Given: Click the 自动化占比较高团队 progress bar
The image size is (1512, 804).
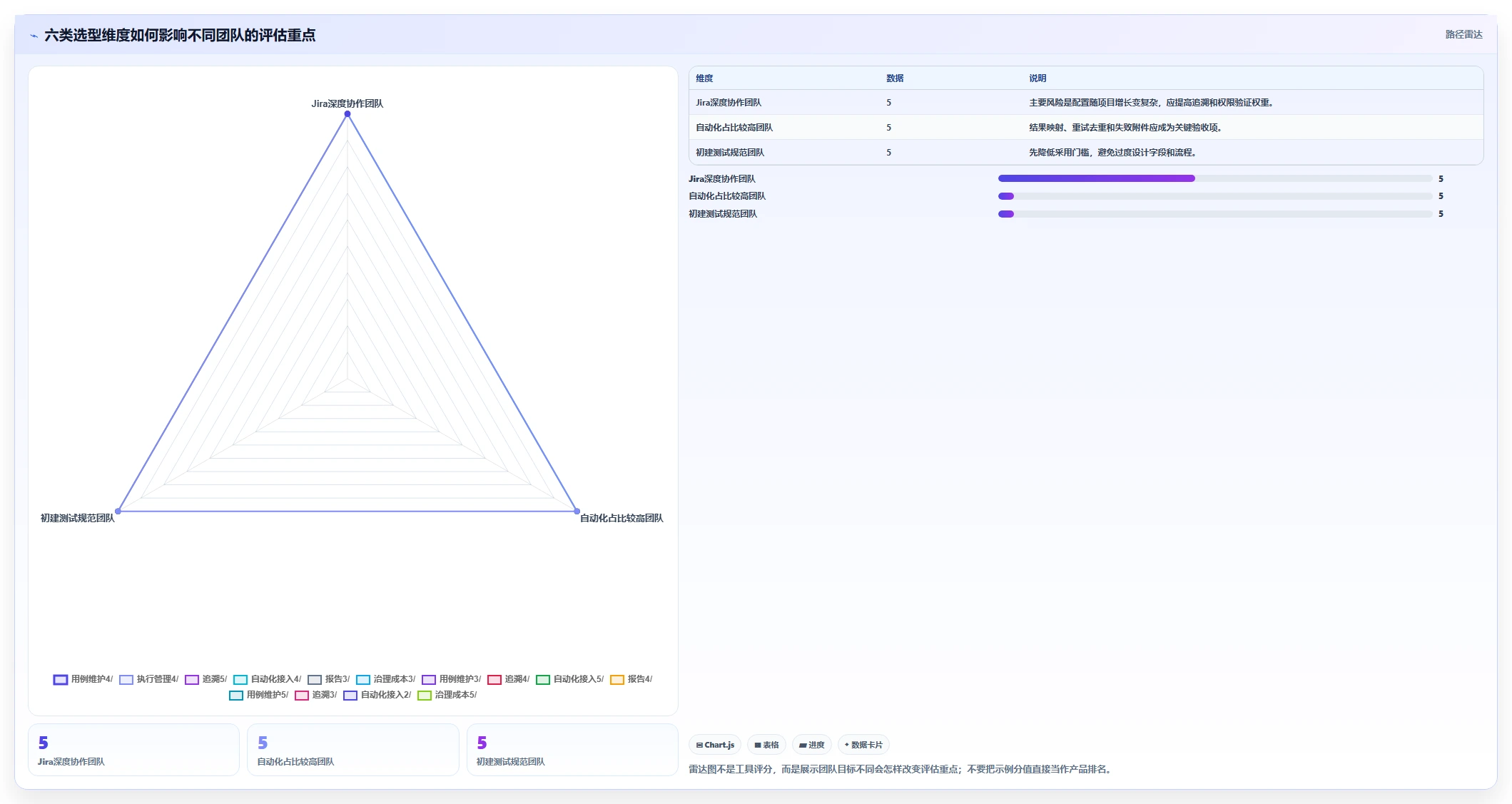Looking at the screenshot, I should (1215, 196).
